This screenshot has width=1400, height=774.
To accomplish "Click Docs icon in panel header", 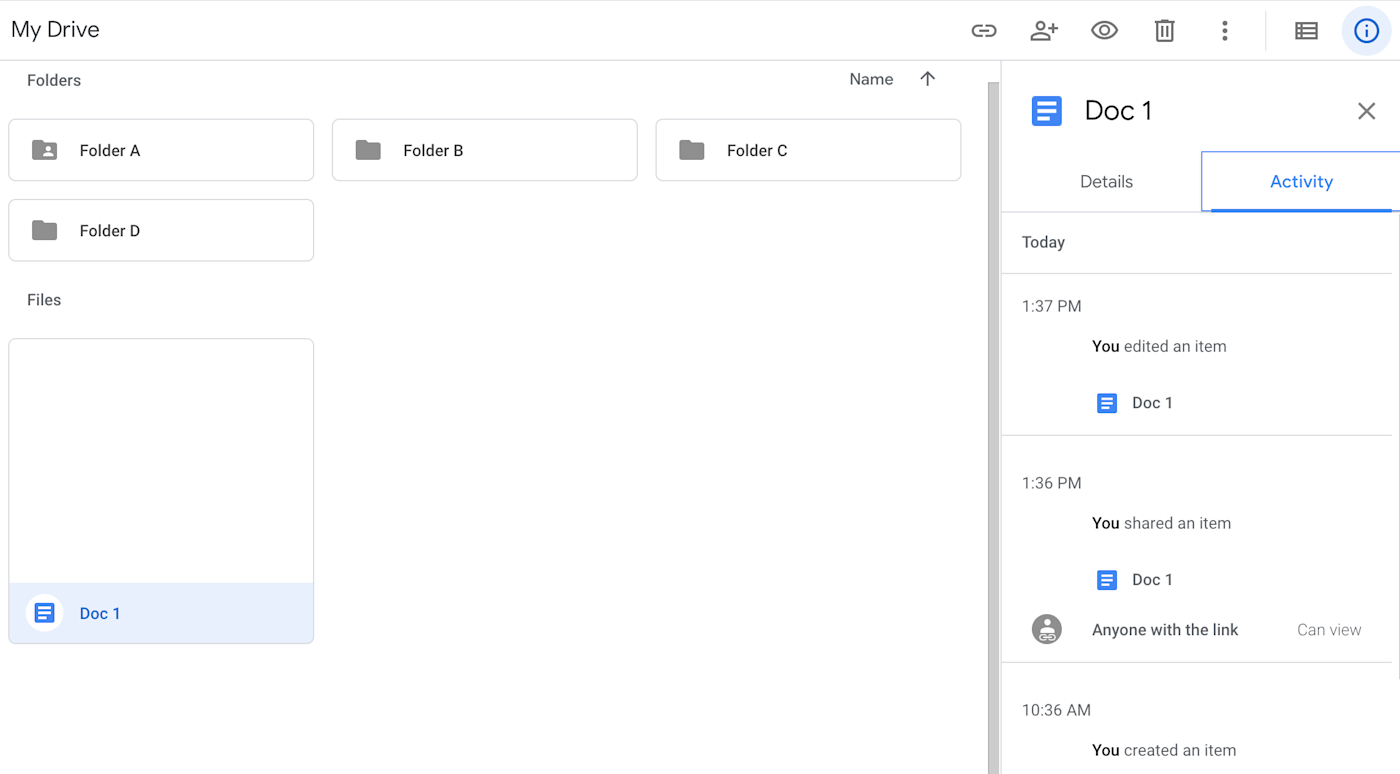I will point(1046,111).
